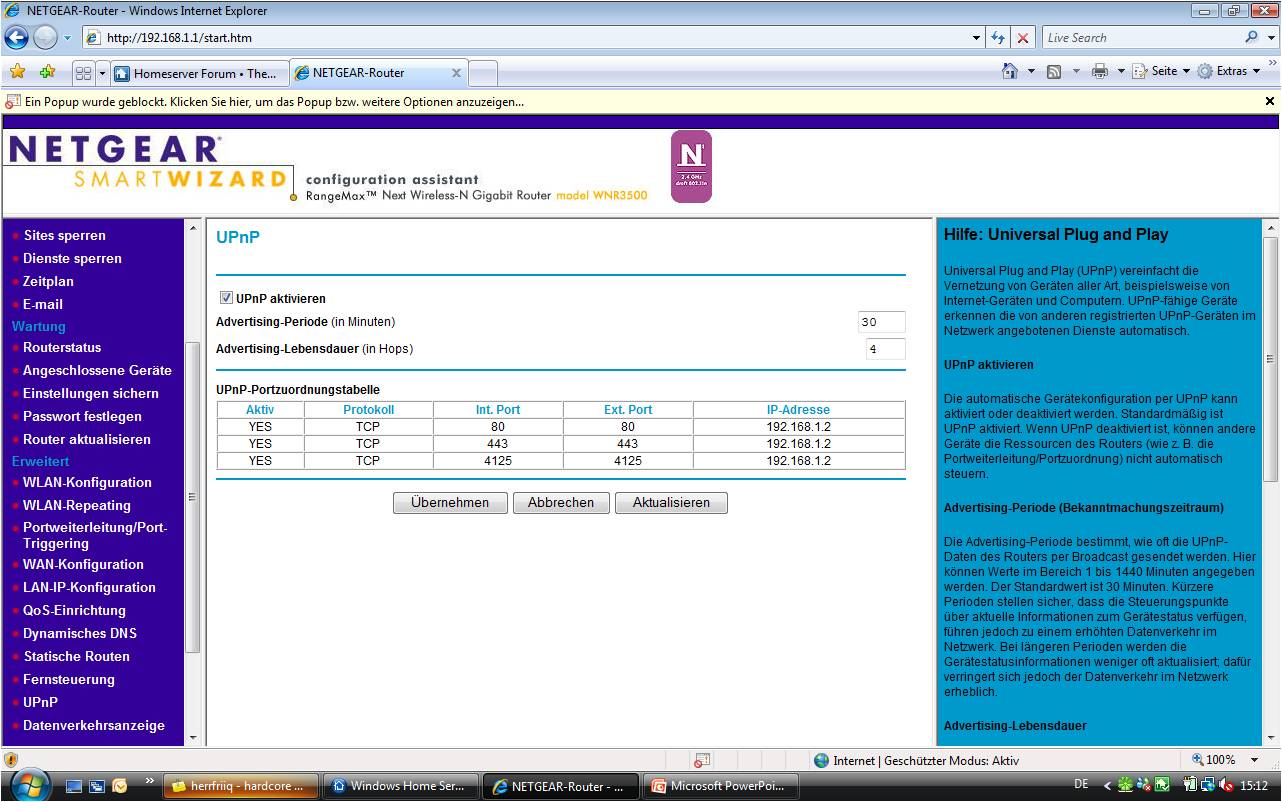The width and height of the screenshot is (1282, 802).
Task: Click Show Desktop quick launch icon
Action: [74, 786]
